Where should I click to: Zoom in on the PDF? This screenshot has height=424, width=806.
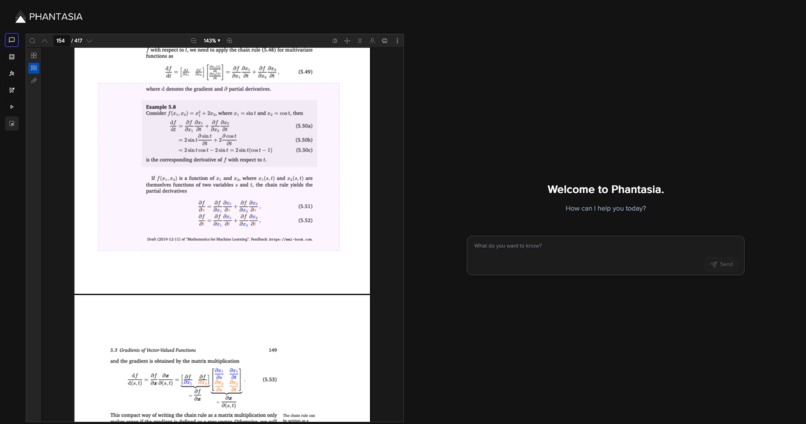229,41
